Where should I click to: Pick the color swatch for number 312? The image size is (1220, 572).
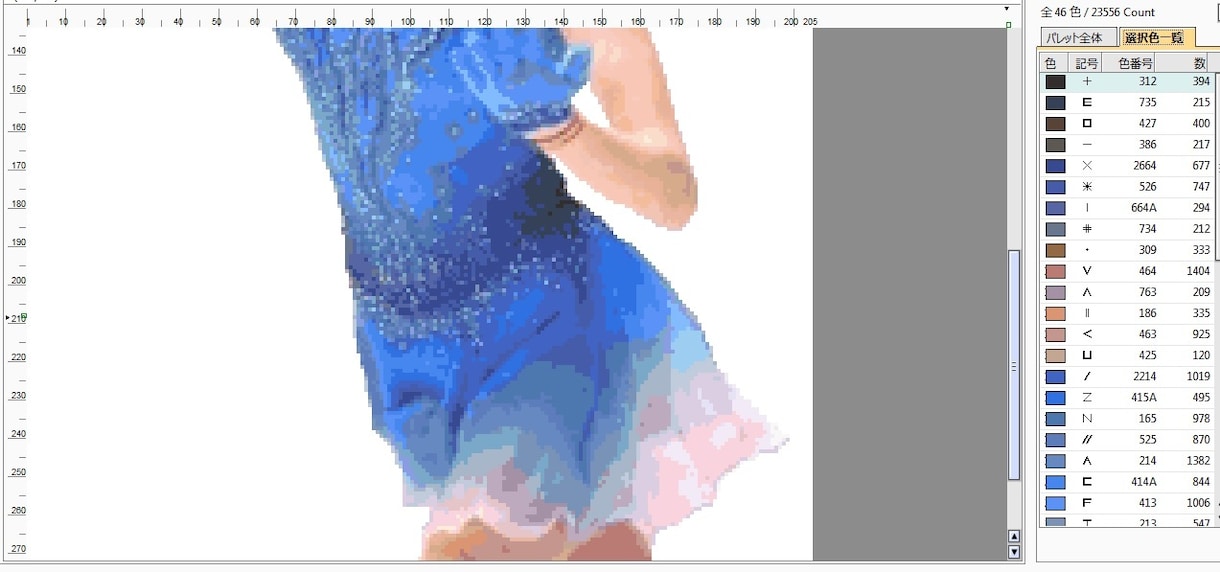coord(1055,82)
